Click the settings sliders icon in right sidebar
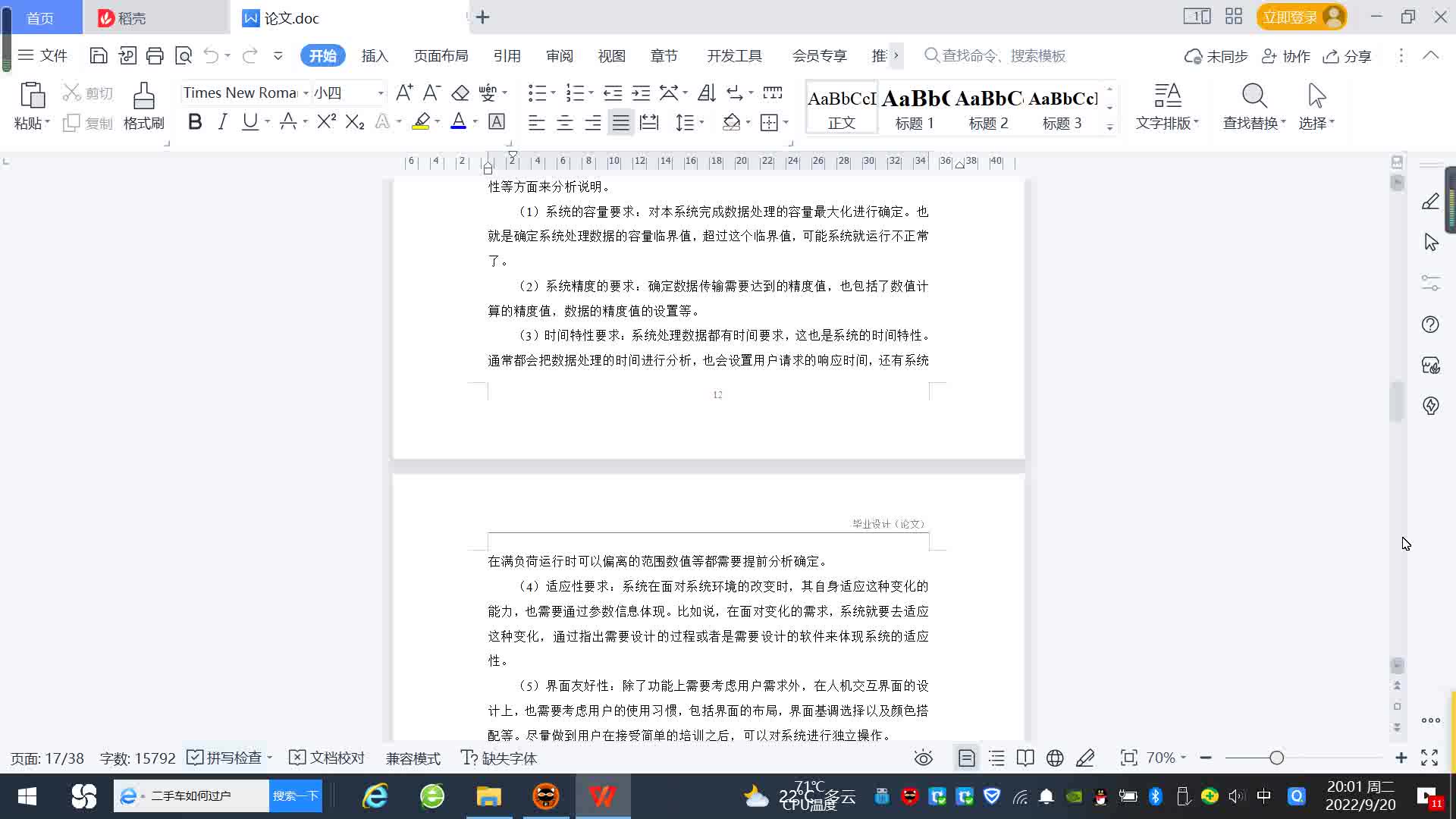The height and width of the screenshot is (819, 1456). pyautogui.click(x=1430, y=283)
